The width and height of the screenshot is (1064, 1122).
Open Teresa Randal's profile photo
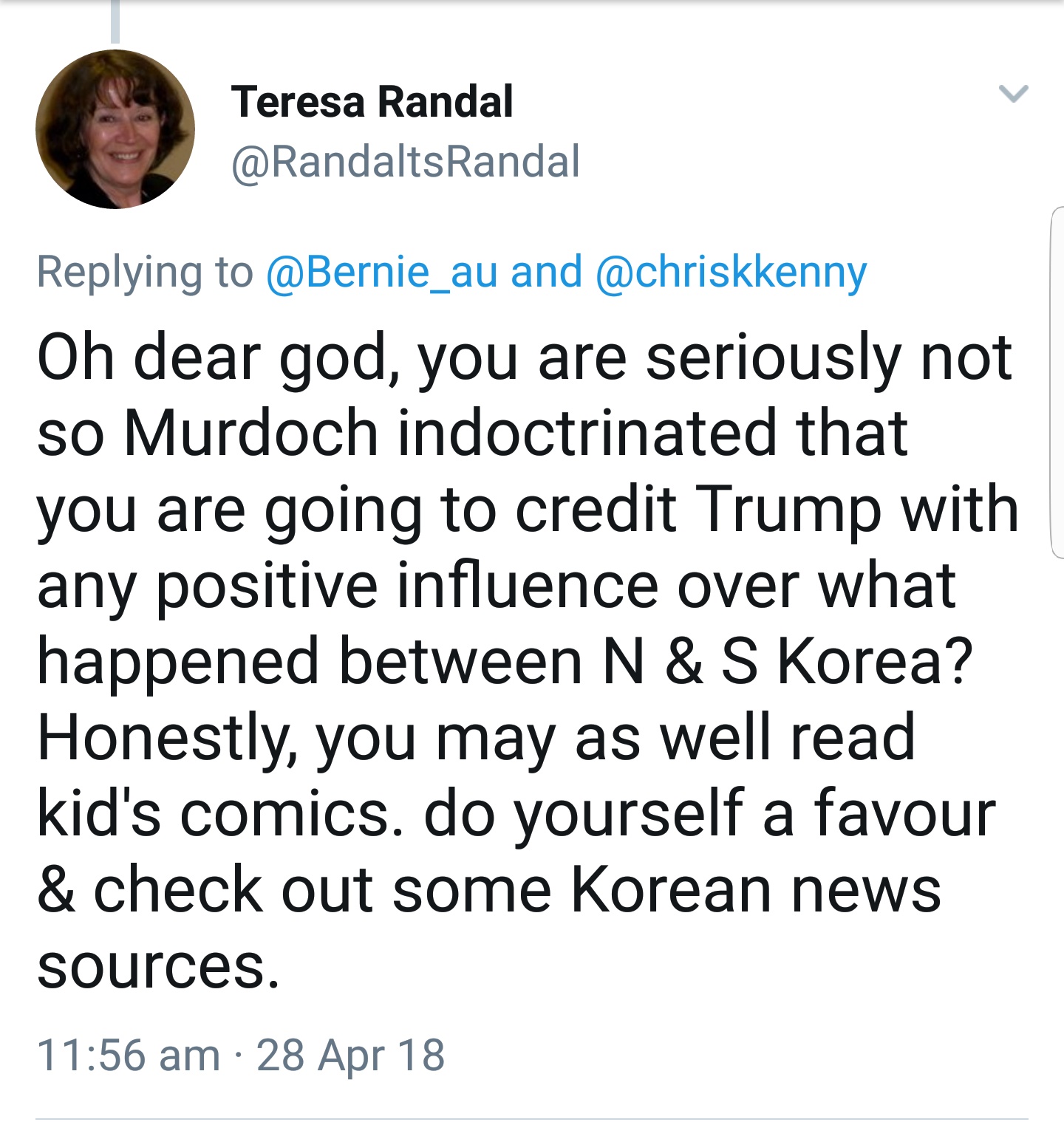point(115,129)
